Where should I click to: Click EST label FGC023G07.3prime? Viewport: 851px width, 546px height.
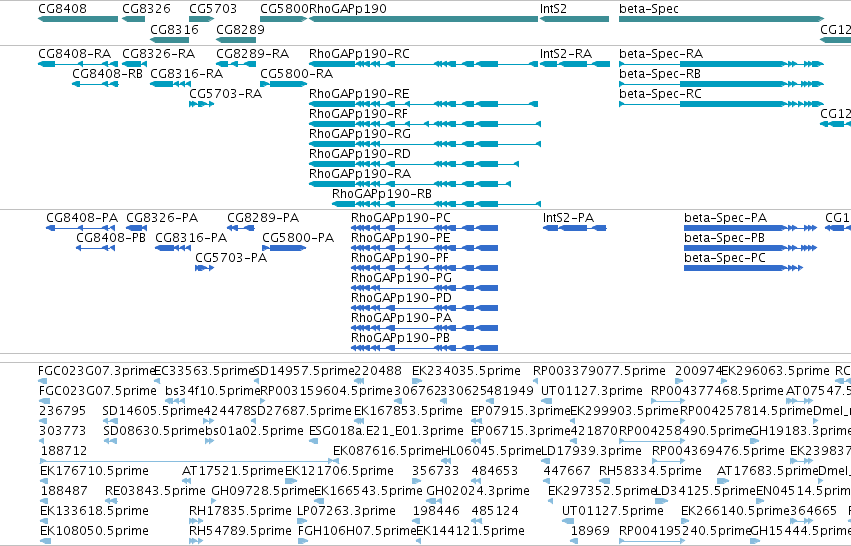[x=97, y=371]
